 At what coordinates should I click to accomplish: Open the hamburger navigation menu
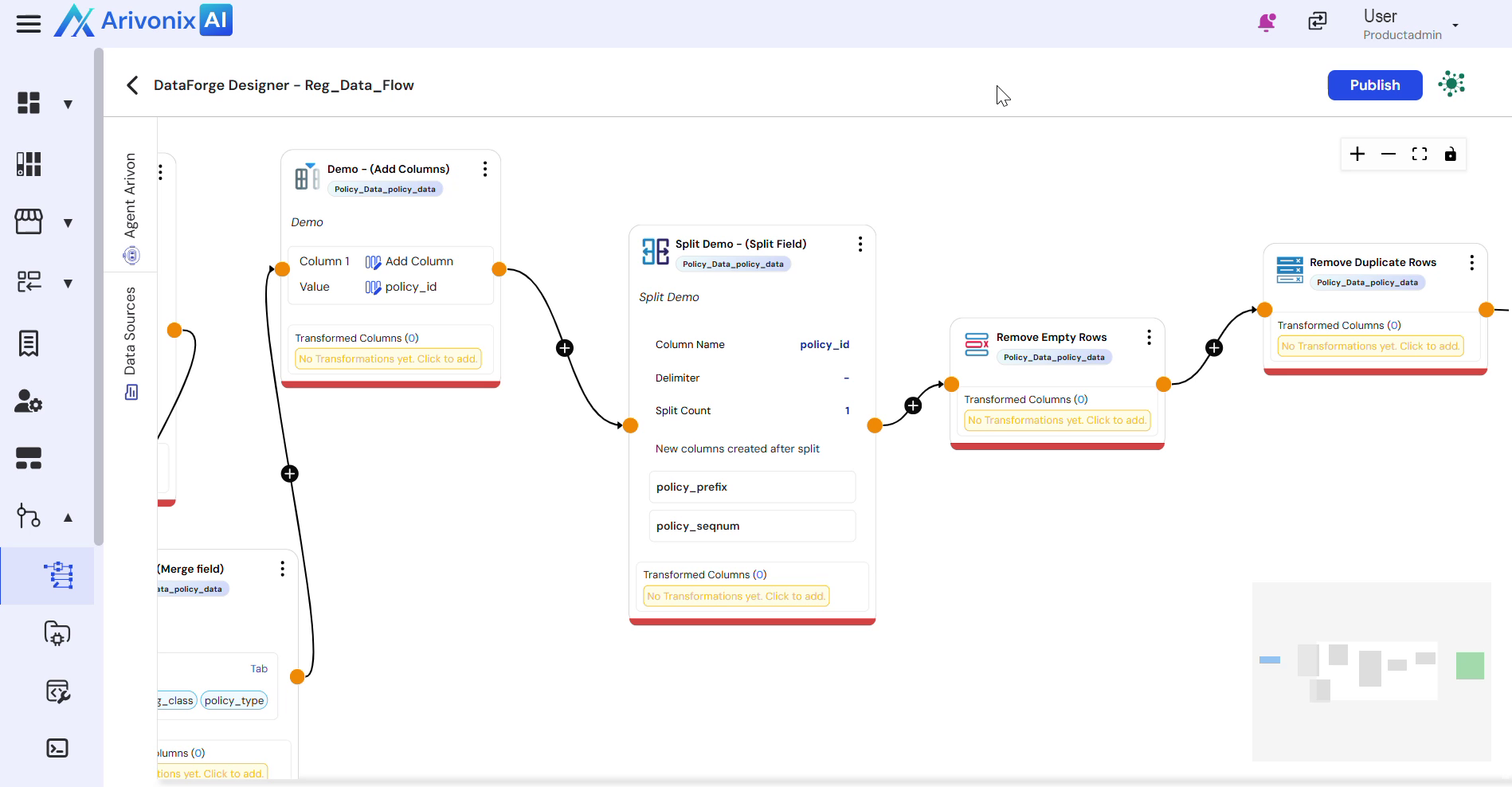click(29, 24)
